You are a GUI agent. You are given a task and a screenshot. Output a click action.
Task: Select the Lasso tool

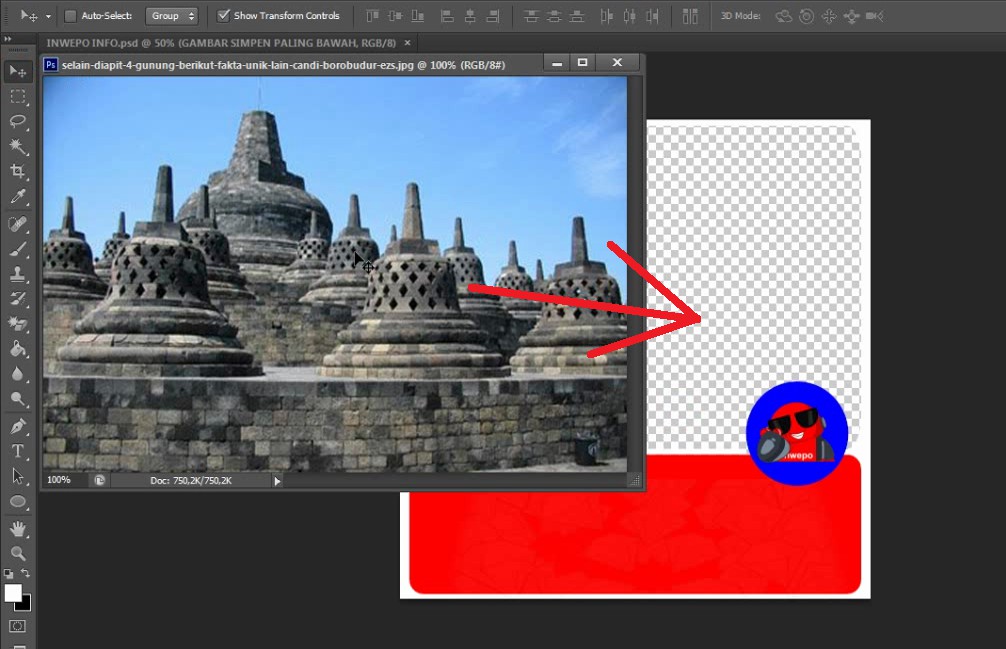18,121
